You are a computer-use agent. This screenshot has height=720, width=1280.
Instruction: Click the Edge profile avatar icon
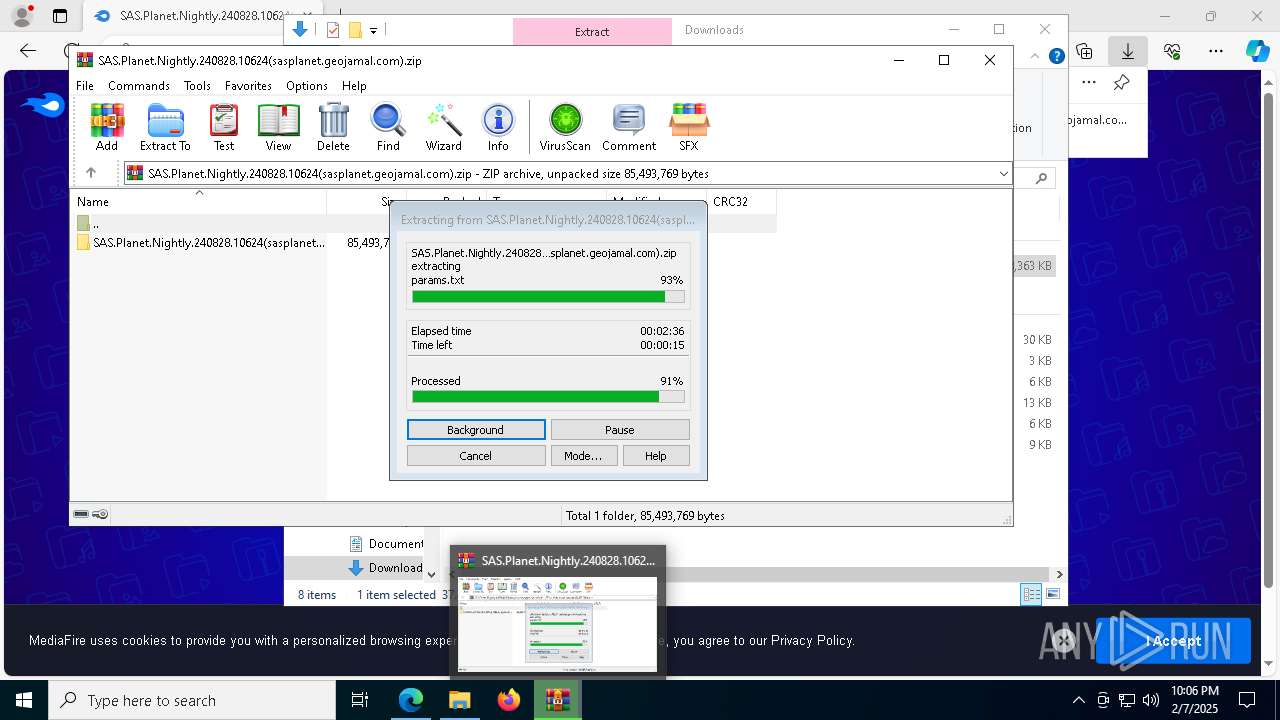click(x=22, y=16)
